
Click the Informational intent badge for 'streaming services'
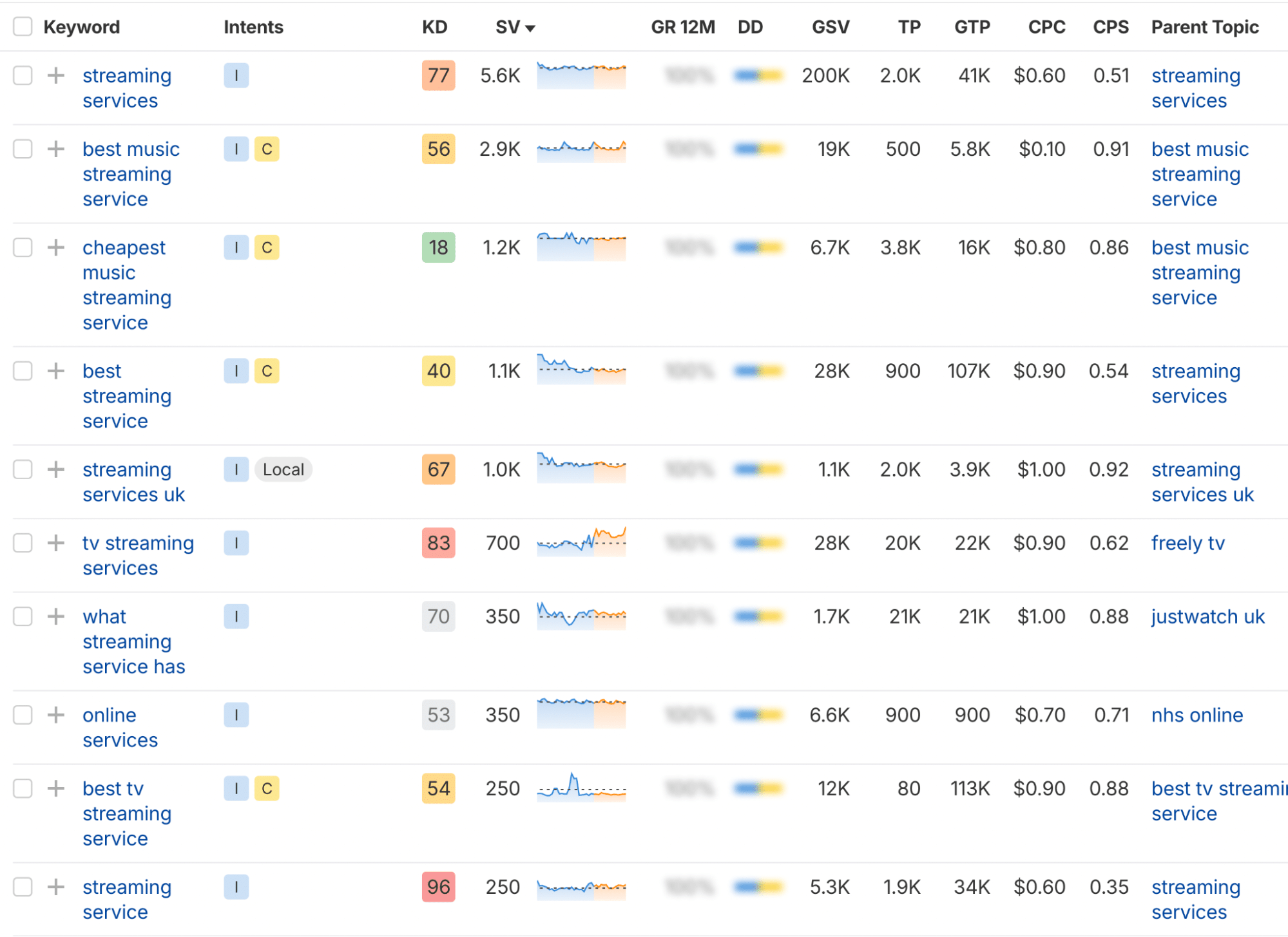click(x=236, y=75)
